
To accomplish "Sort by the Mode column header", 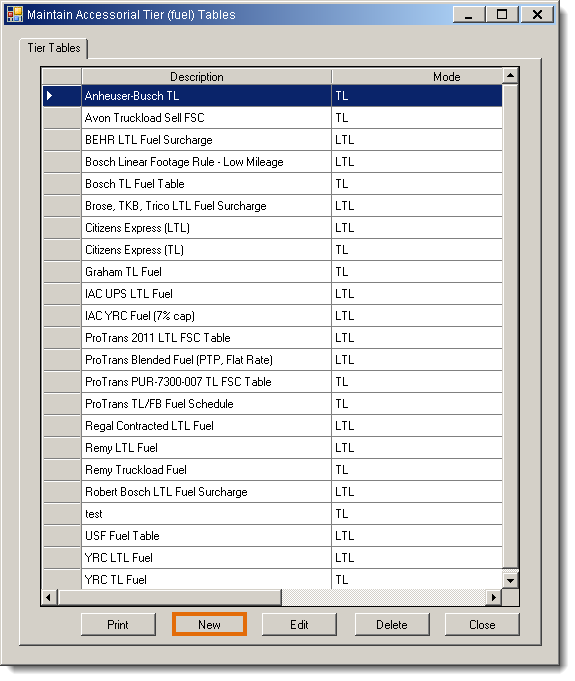I will tap(417, 76).
